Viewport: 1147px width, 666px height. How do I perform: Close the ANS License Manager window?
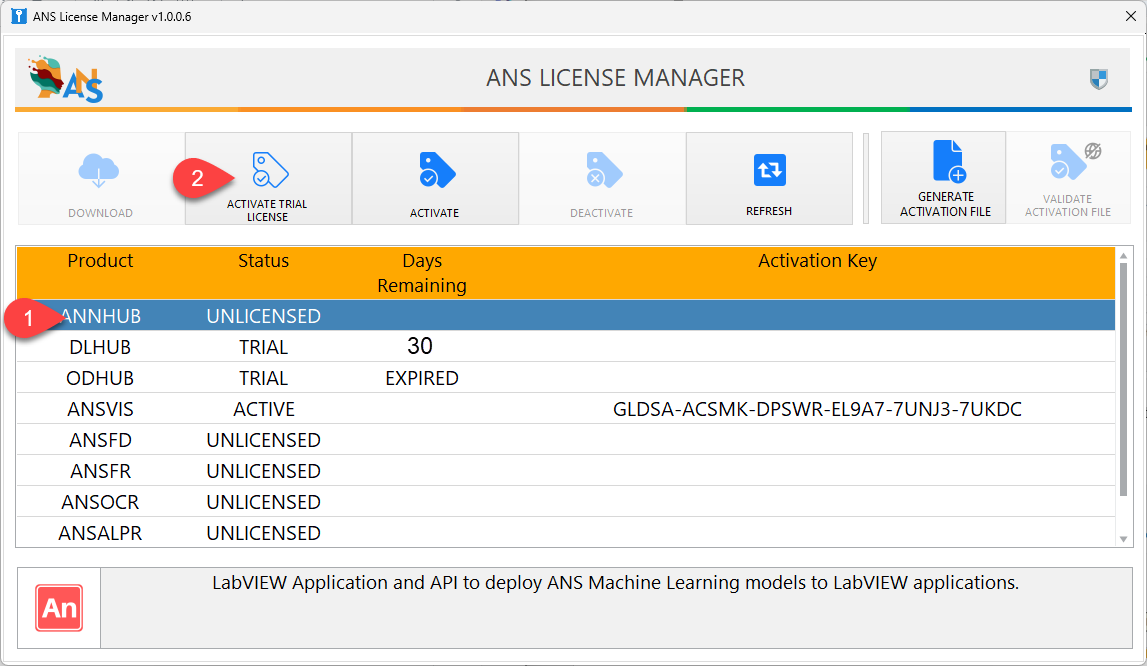click(x=1130, y=15)
